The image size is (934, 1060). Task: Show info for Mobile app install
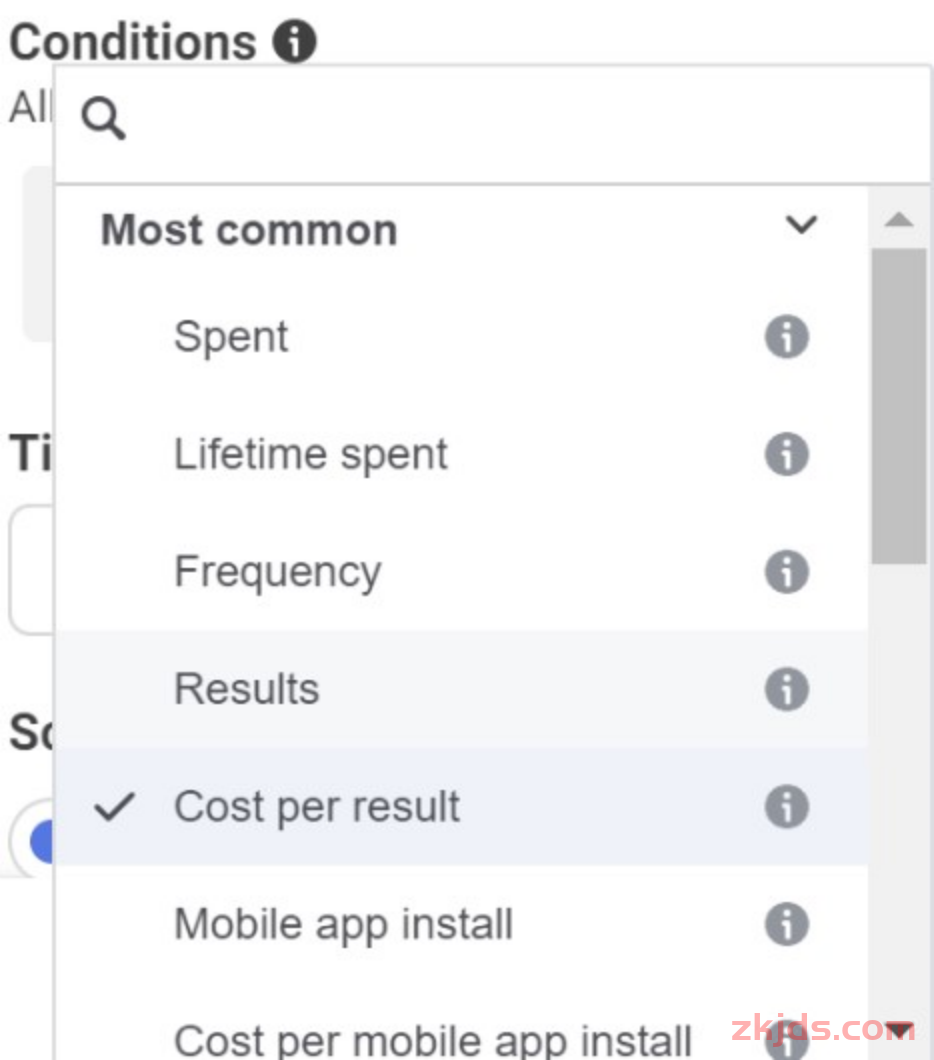tap(787, 925)
